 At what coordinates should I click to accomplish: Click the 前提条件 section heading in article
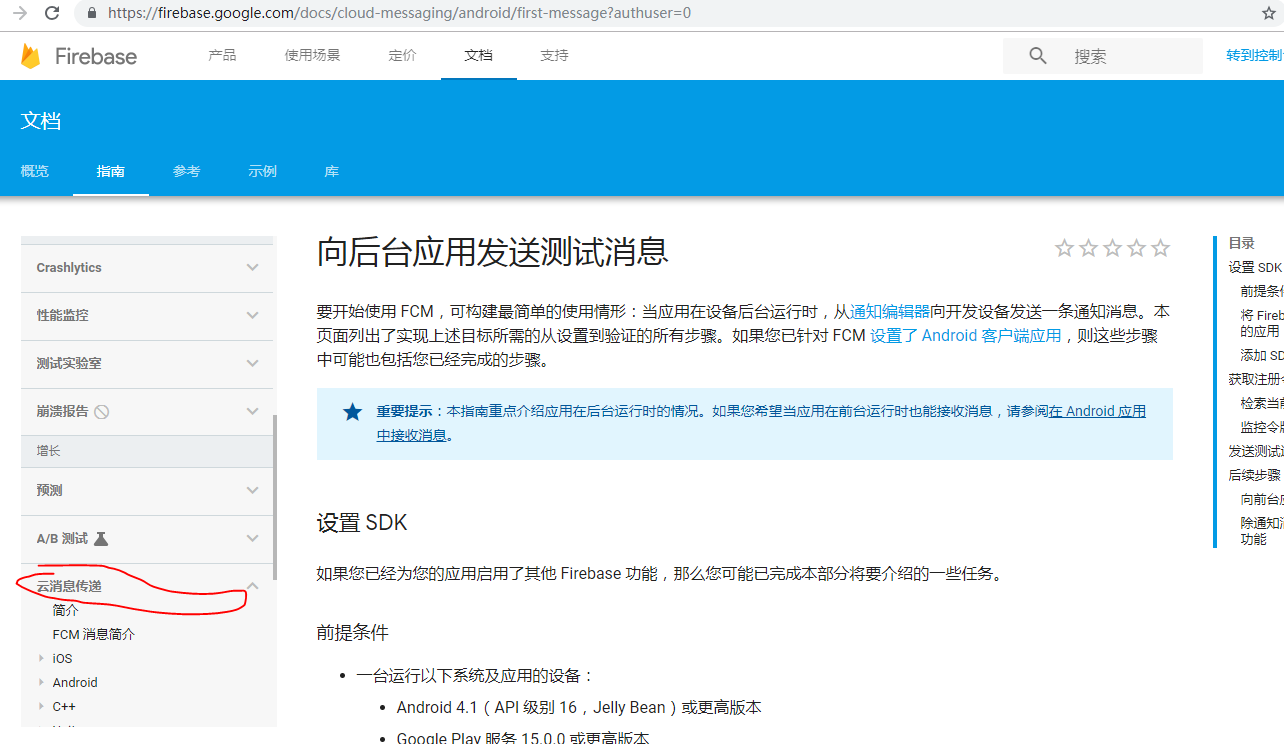click(x=352, y=632)
